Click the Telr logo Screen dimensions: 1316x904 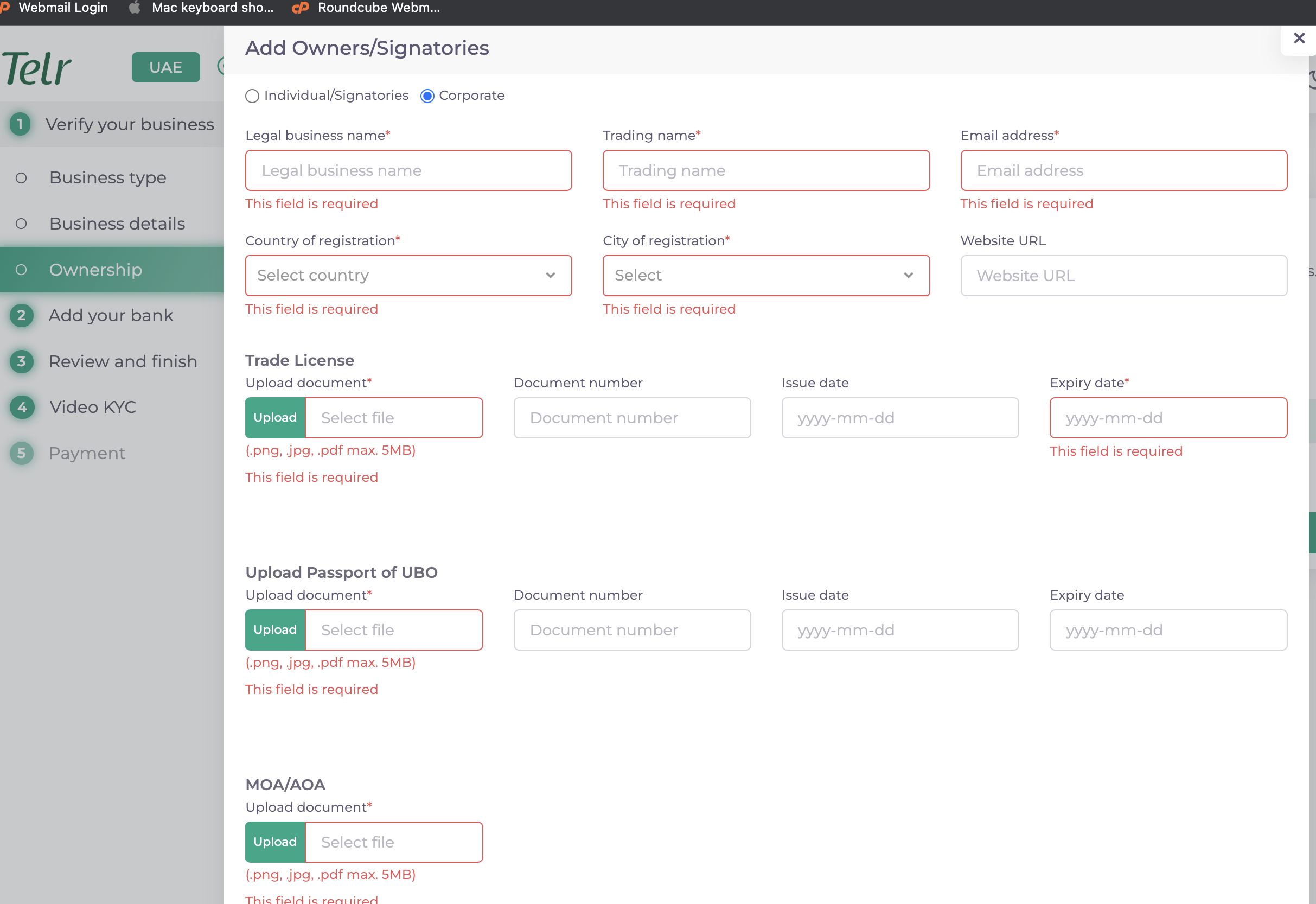tap(37, 68)
